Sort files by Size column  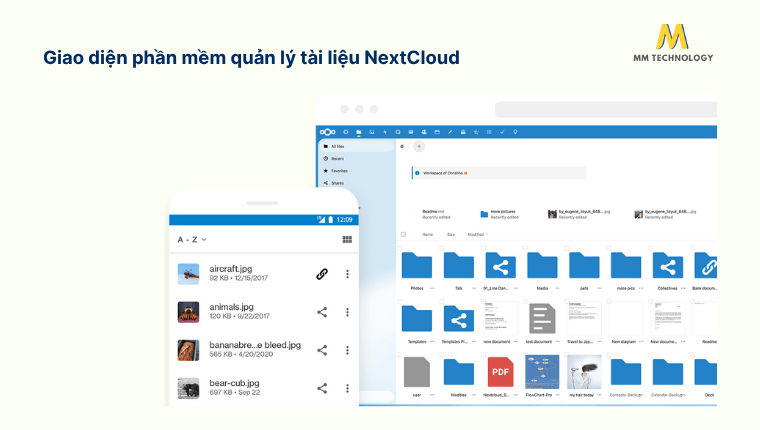coord(451,235)
